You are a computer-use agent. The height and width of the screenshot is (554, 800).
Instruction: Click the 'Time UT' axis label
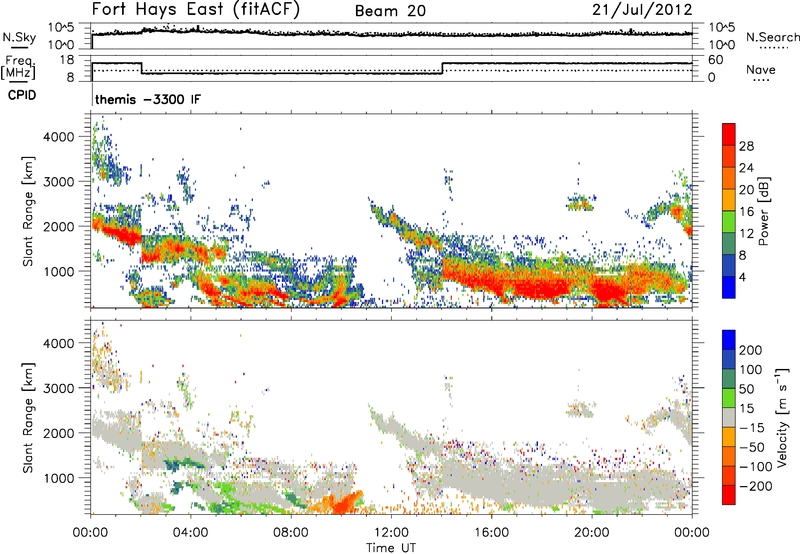[x=391, y=548]
